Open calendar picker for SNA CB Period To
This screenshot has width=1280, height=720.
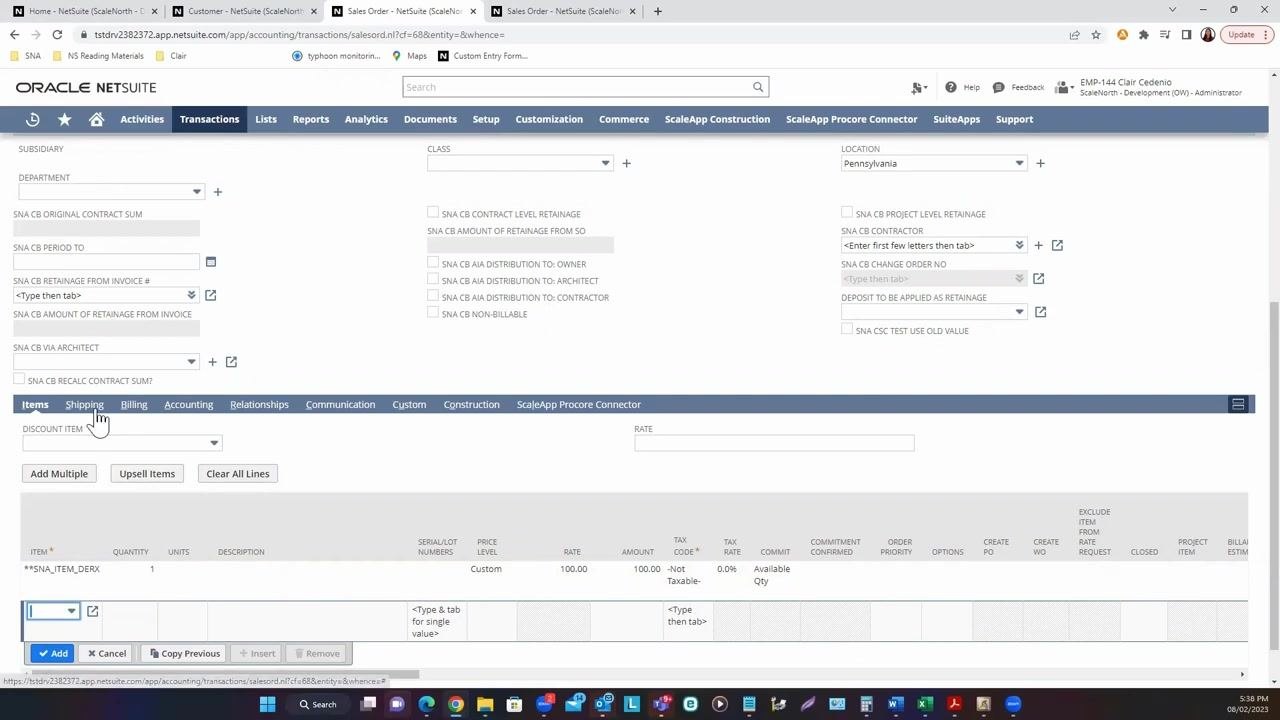(210, 262)
